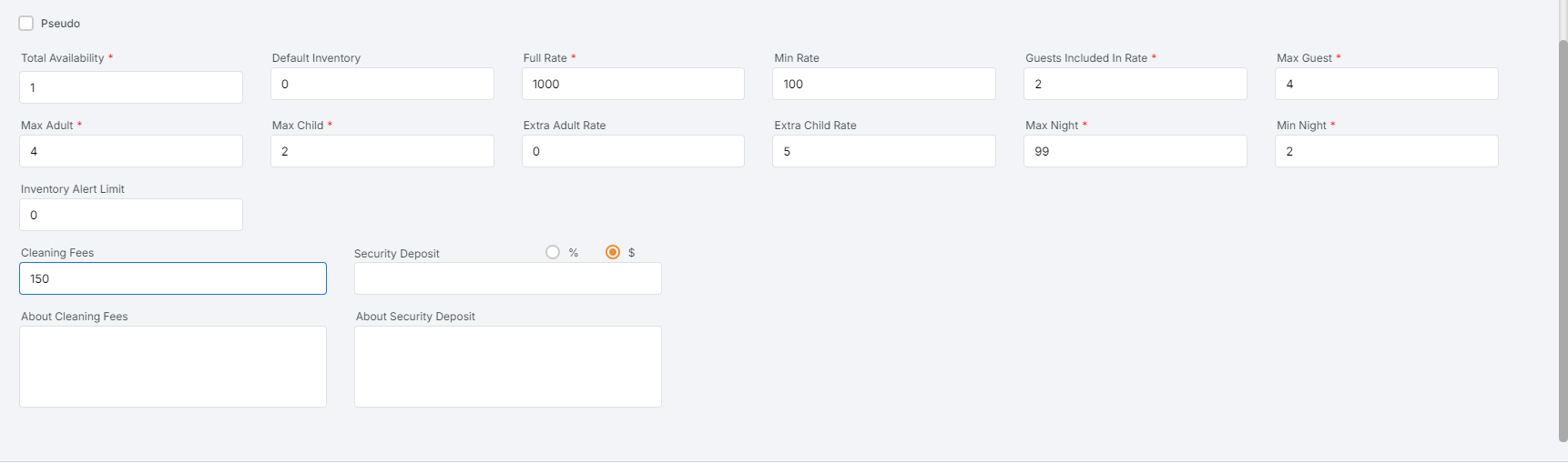Viewport: 1568px width, 464px height.
Task: Focus the Extra Adult Rate field
Action: 633,151
